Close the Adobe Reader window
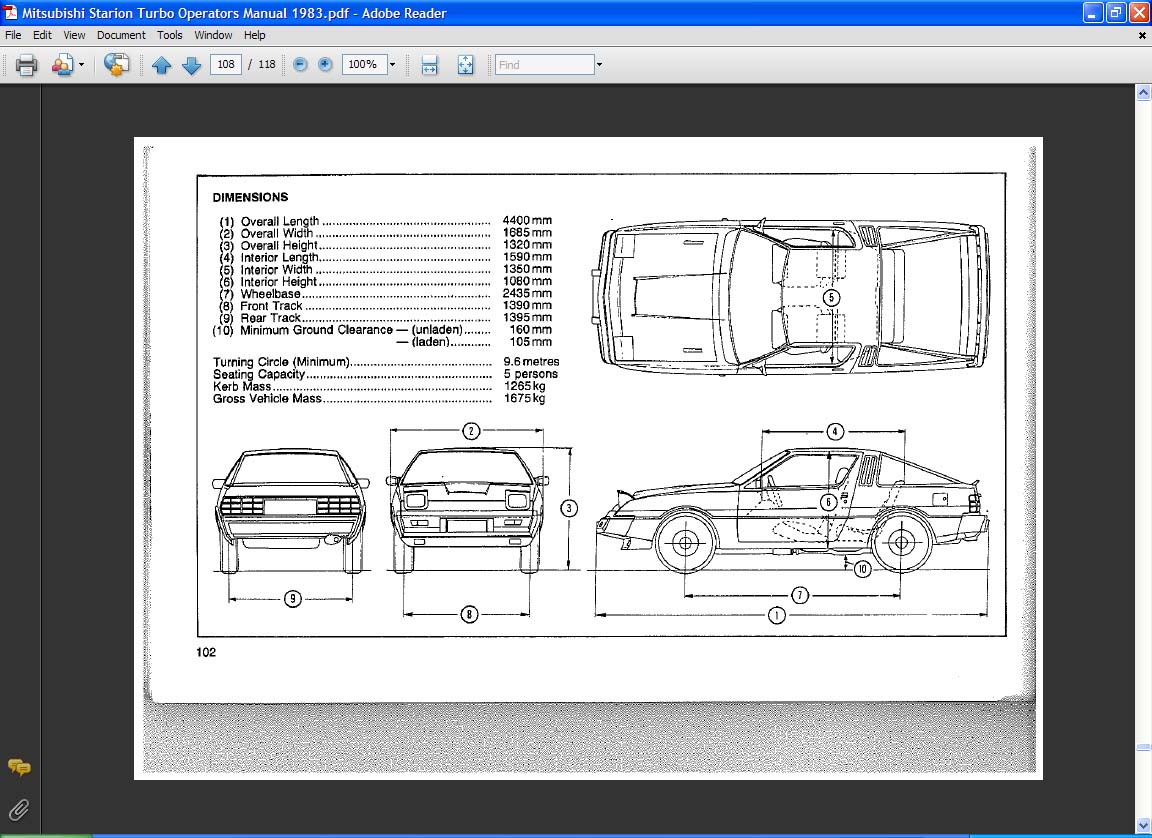This screenshot has width=1152, height=838. tap(1139, 12)
